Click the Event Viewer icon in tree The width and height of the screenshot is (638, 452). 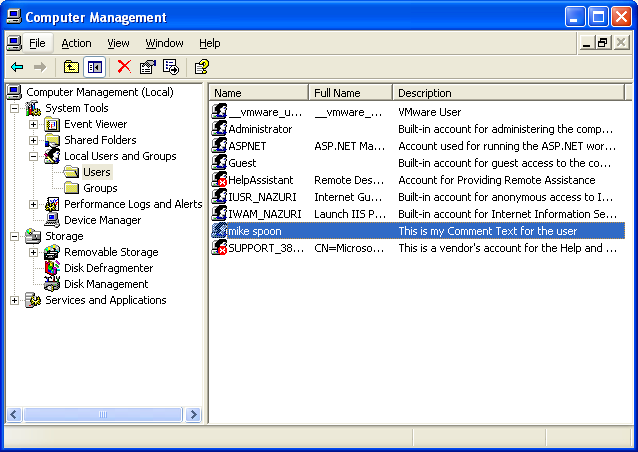pyautogui.click(x=52, y=124)
